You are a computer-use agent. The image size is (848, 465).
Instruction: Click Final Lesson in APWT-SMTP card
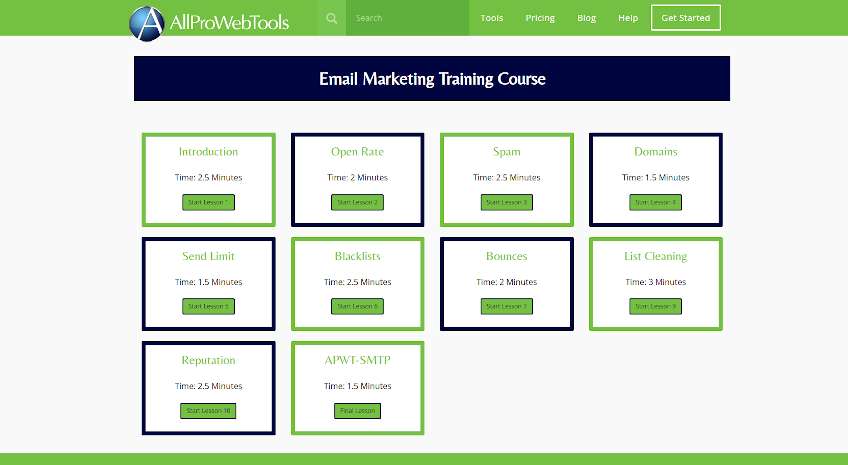pos(357,411)
